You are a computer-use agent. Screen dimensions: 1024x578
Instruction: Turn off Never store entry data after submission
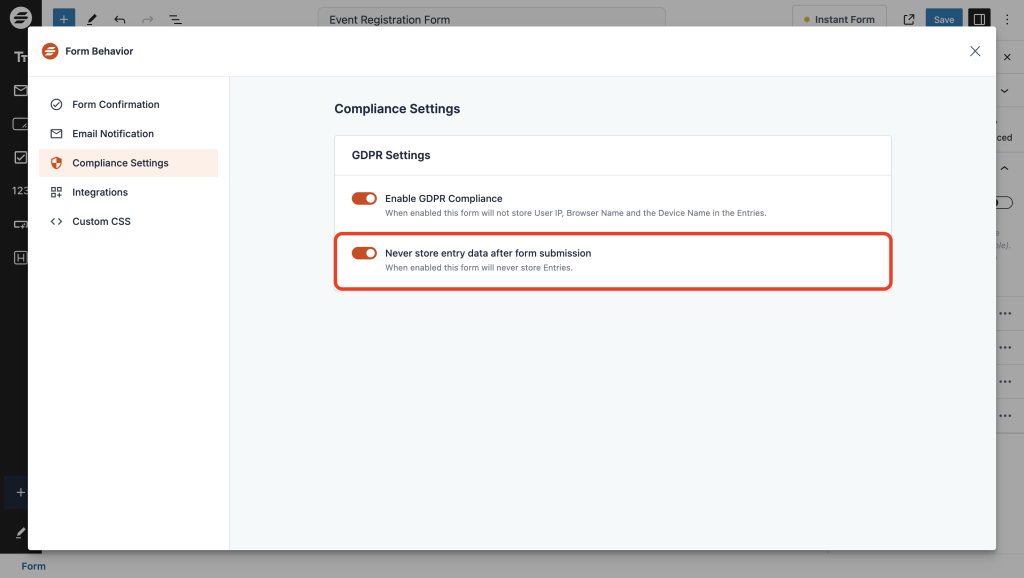(364, 253)
